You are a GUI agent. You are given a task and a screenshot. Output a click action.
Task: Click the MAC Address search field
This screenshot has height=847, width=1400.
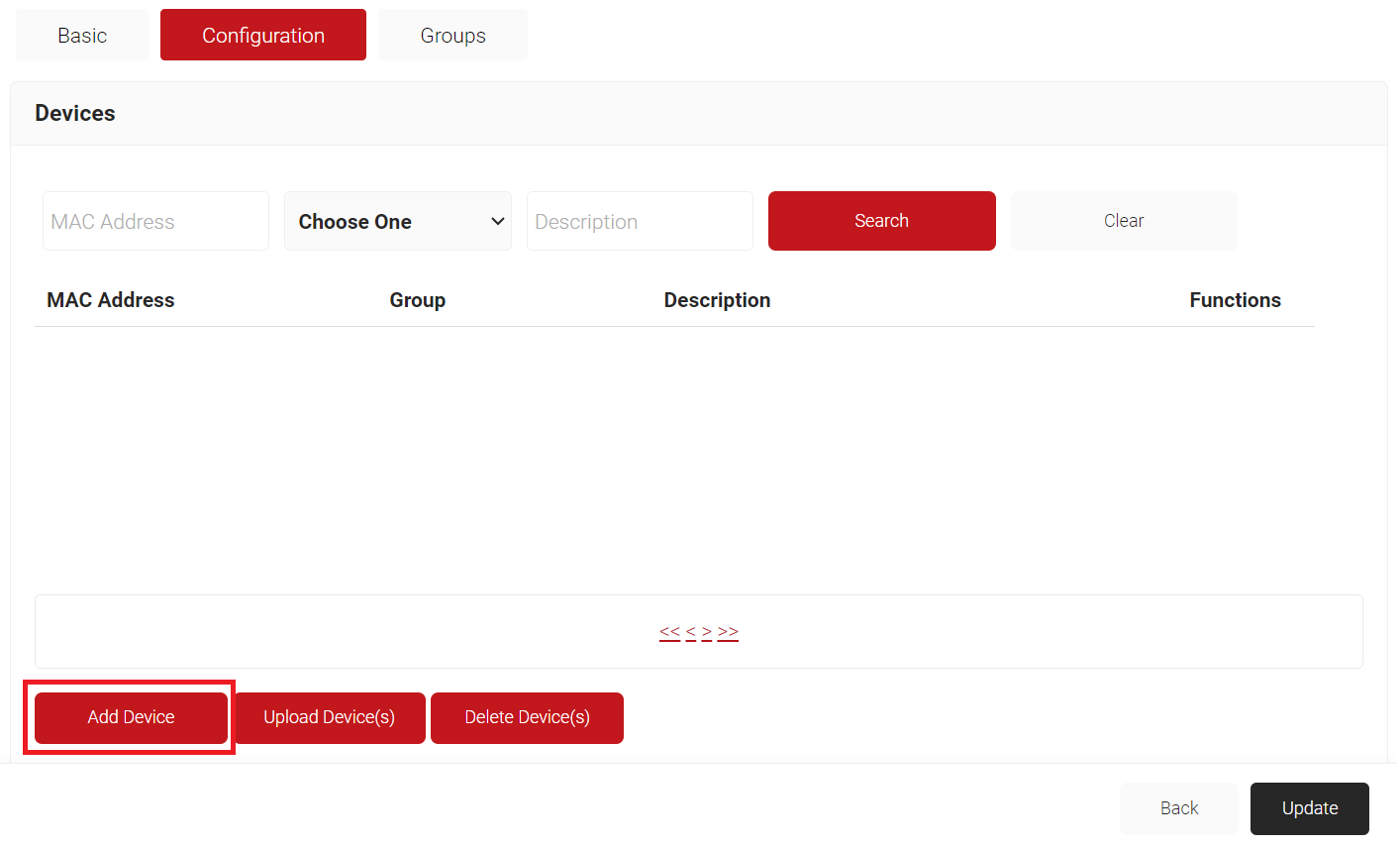(x=155, y=221)
